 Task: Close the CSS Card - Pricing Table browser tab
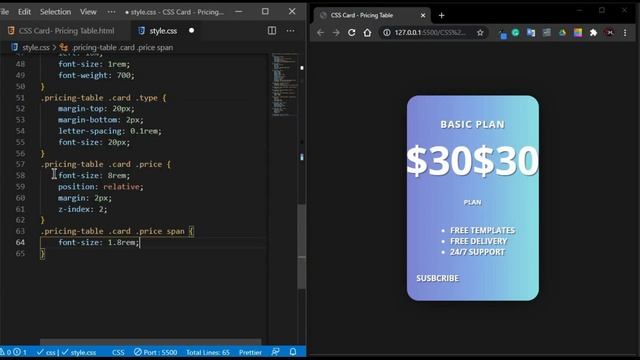[x=423, y=16]
